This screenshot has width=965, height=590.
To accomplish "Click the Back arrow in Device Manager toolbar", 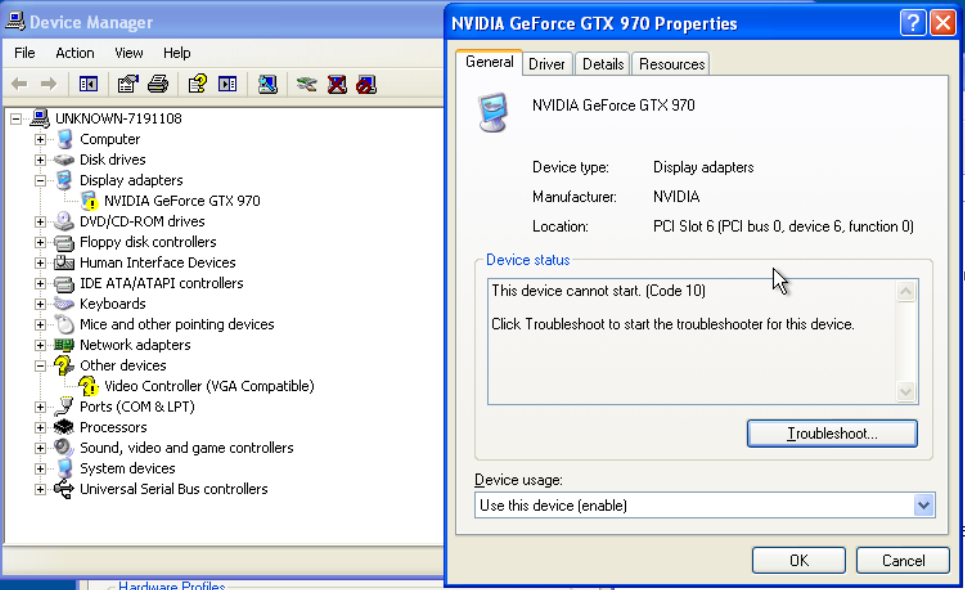I will click(20, 84).
